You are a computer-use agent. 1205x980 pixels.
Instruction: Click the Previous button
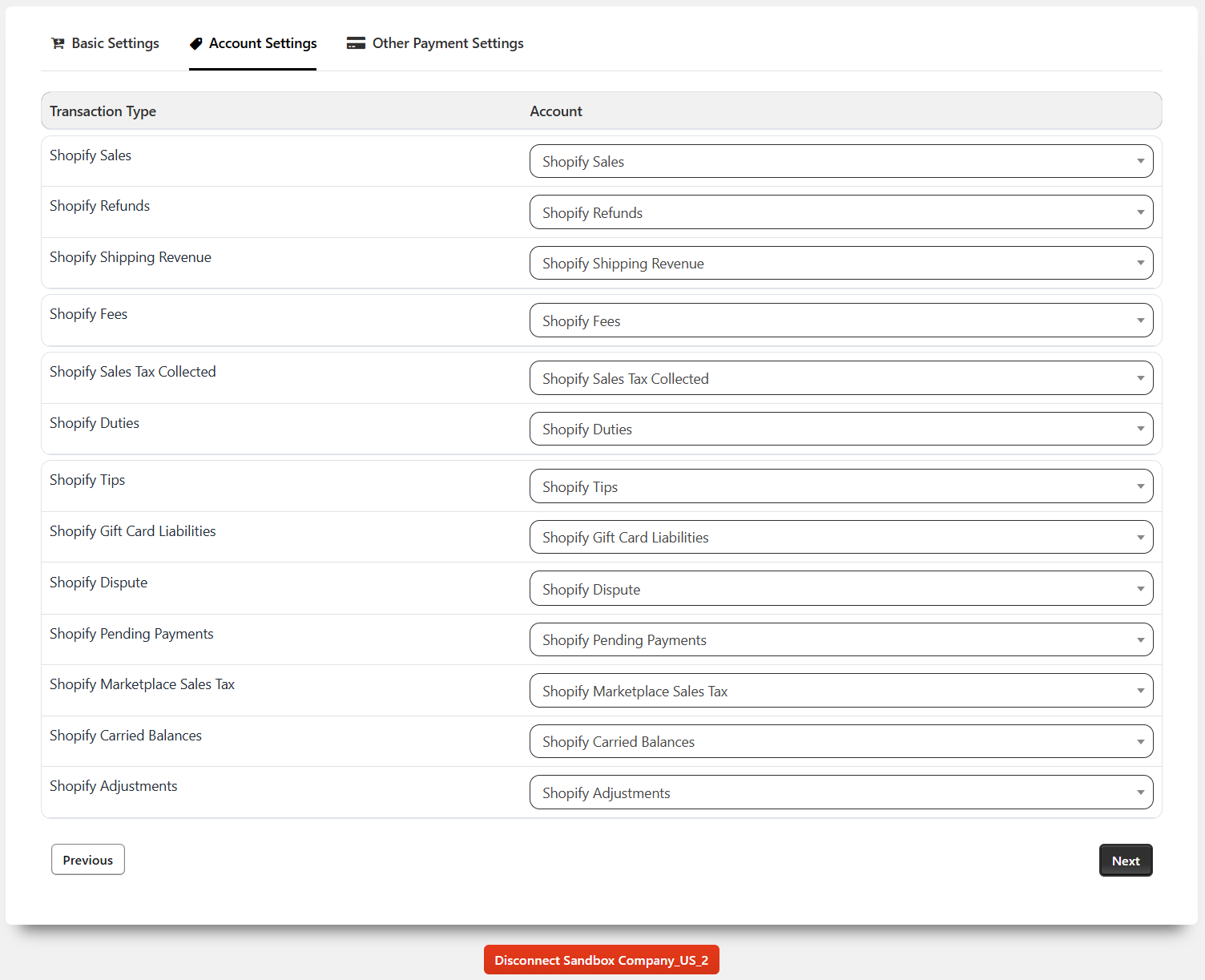88,860
